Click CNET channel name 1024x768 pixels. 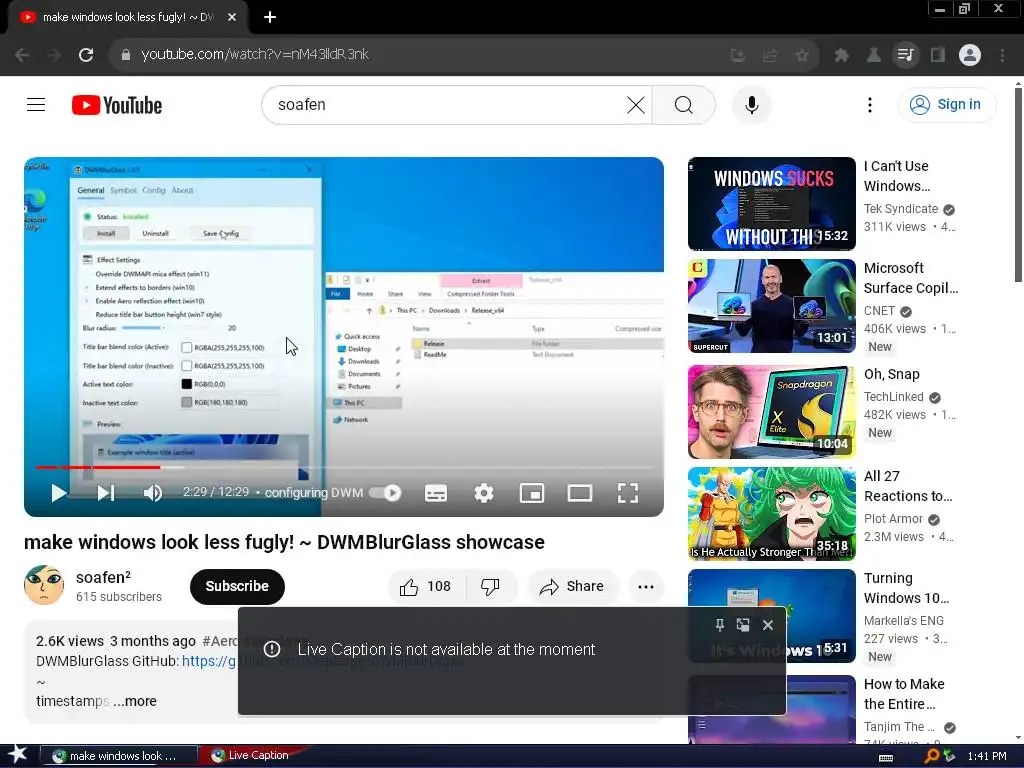pyautogui.click(x=879, y=311)
